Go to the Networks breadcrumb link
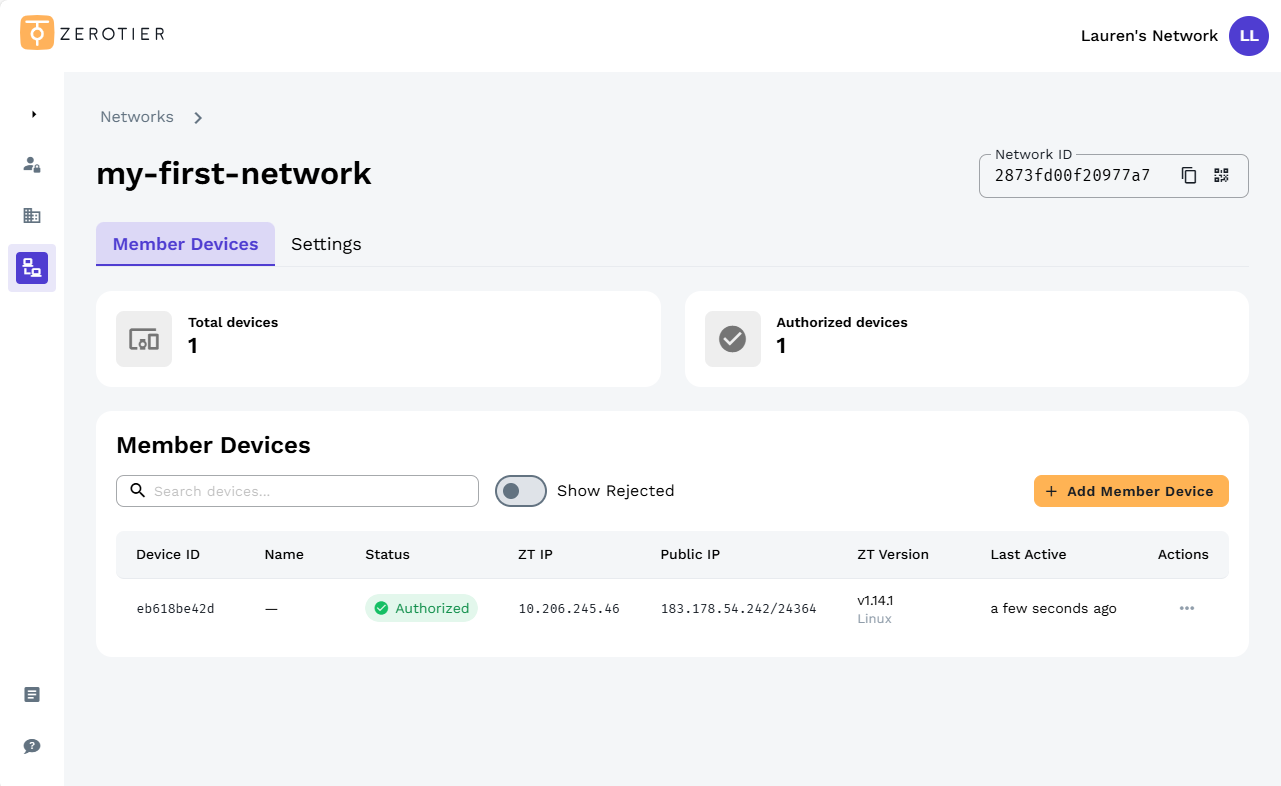This screenshot has height=786, width=1281. [x=137, y=117]
